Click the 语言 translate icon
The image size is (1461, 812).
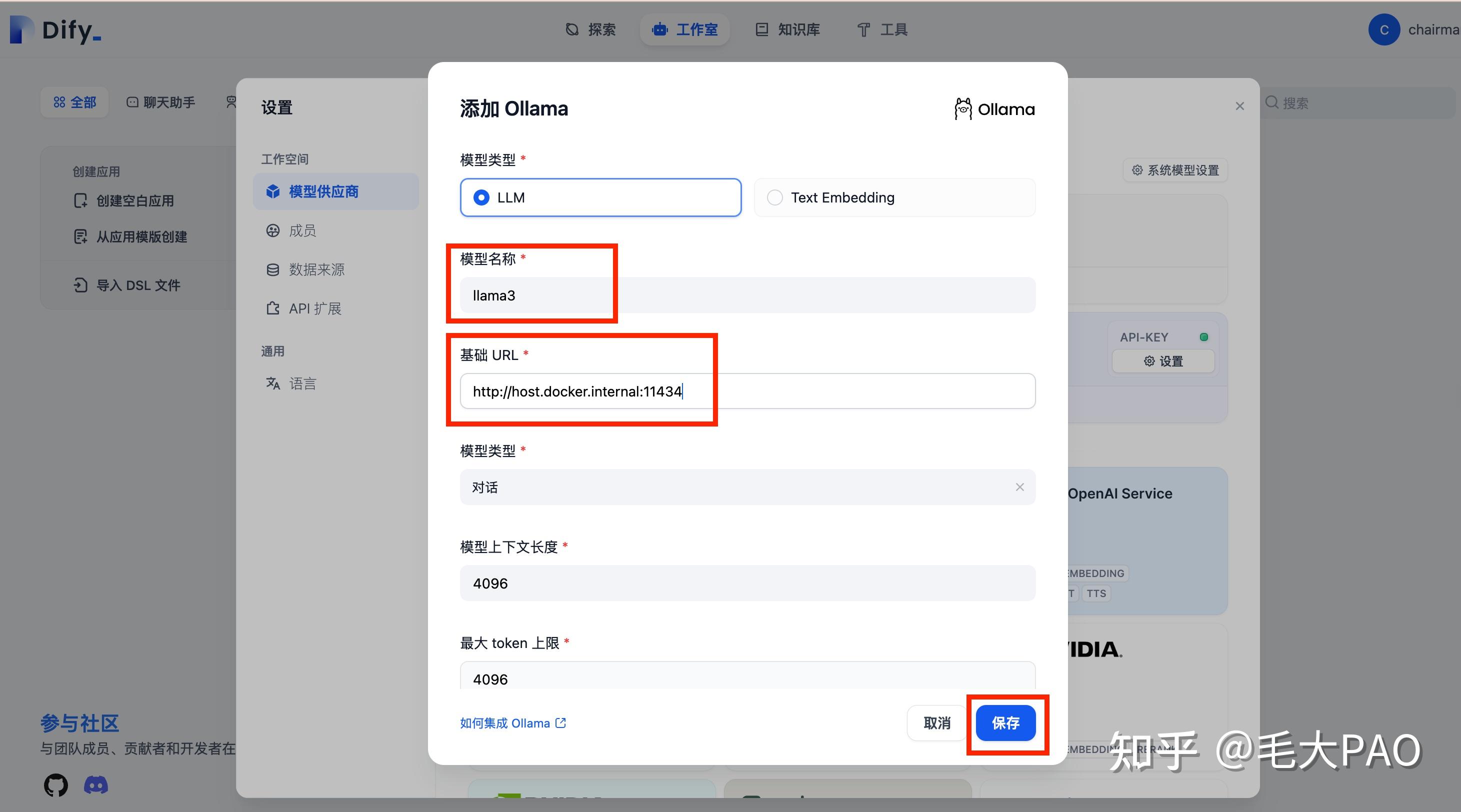click(273, 383)
